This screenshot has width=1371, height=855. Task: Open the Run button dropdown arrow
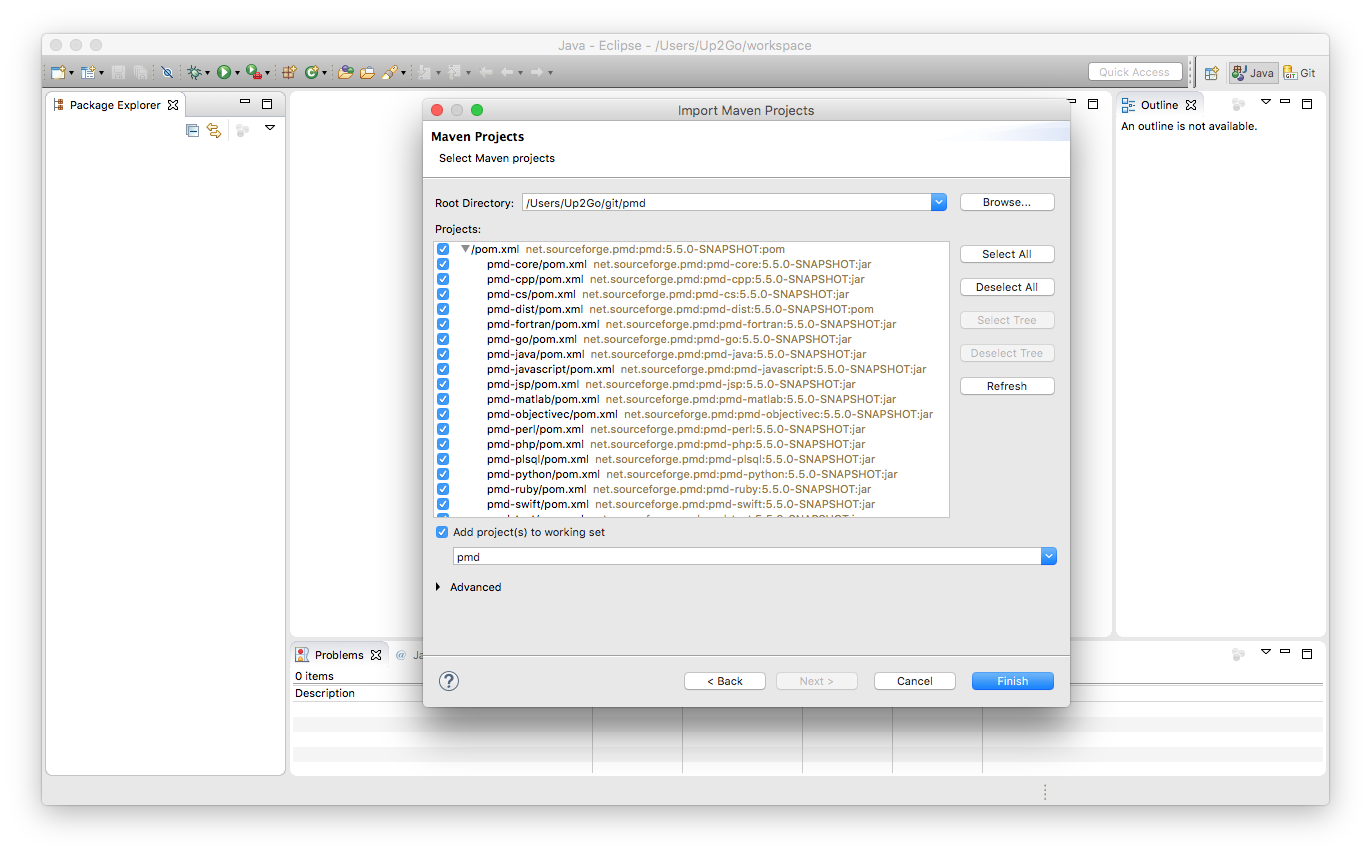(237, 73)
